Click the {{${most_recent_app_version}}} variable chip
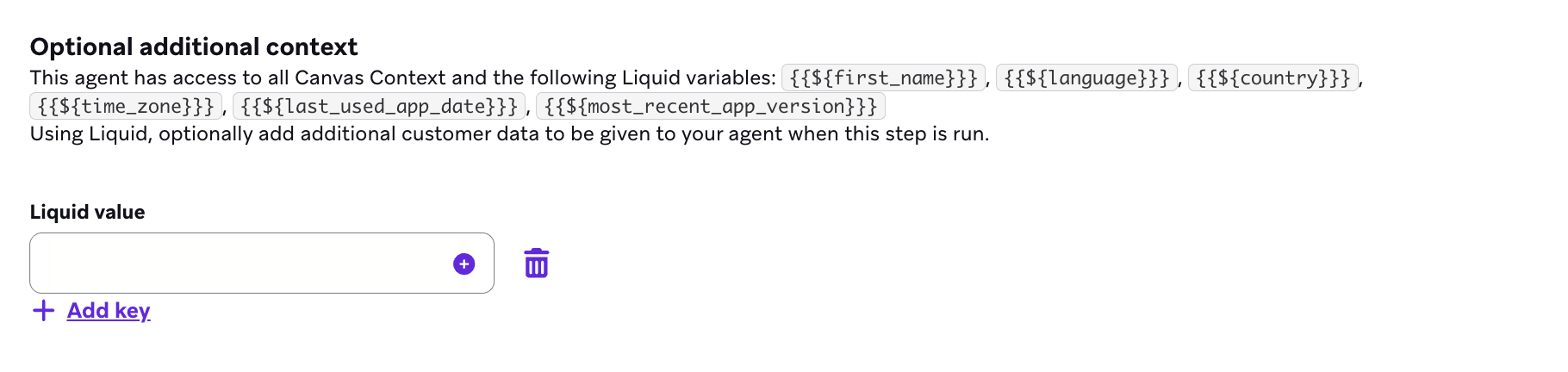 710,107
